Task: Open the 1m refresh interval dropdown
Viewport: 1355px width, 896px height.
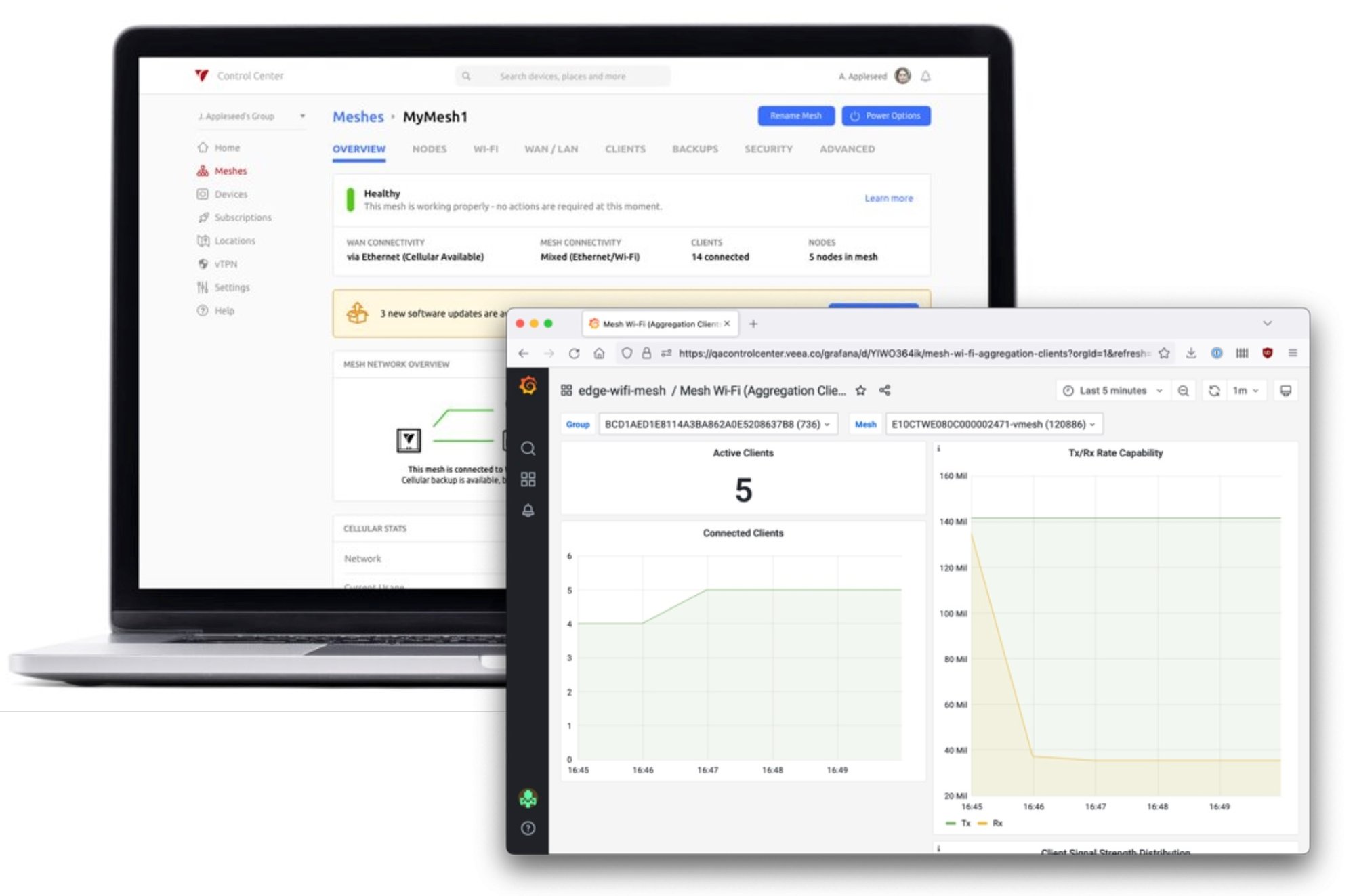Action: [x=1245, y=391]
